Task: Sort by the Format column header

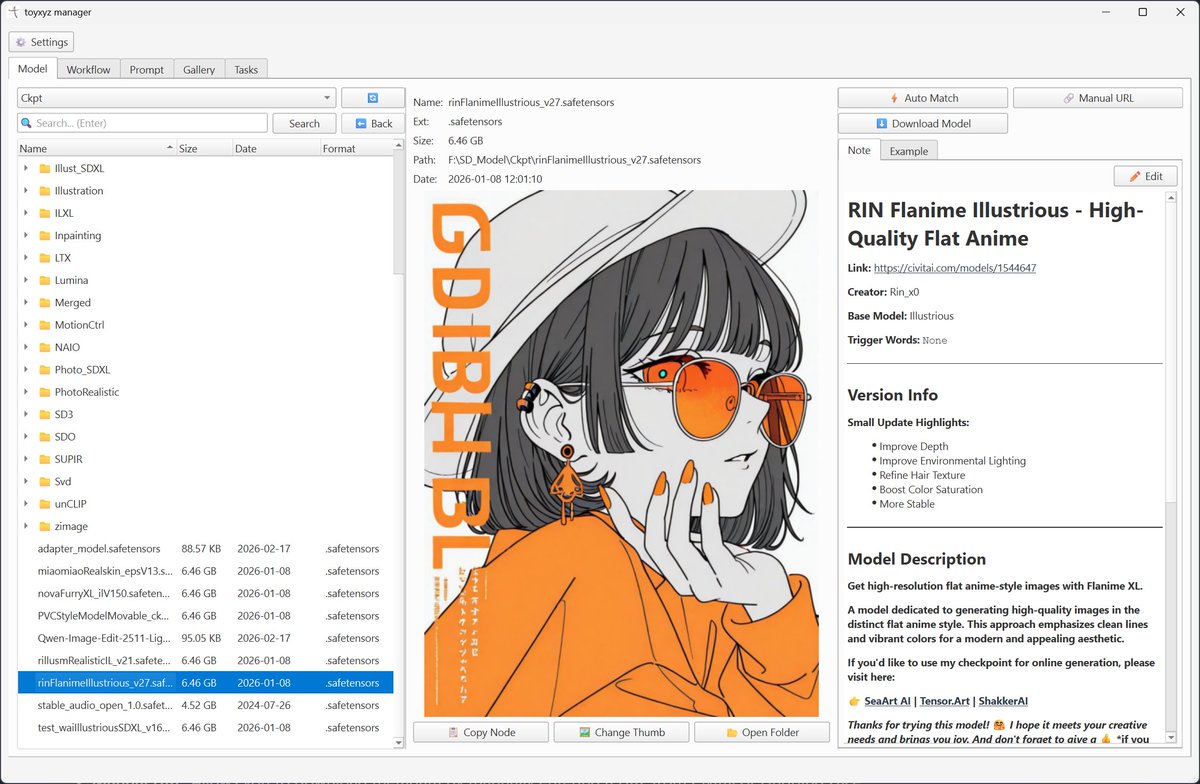Action: click(x=356, y=148)
